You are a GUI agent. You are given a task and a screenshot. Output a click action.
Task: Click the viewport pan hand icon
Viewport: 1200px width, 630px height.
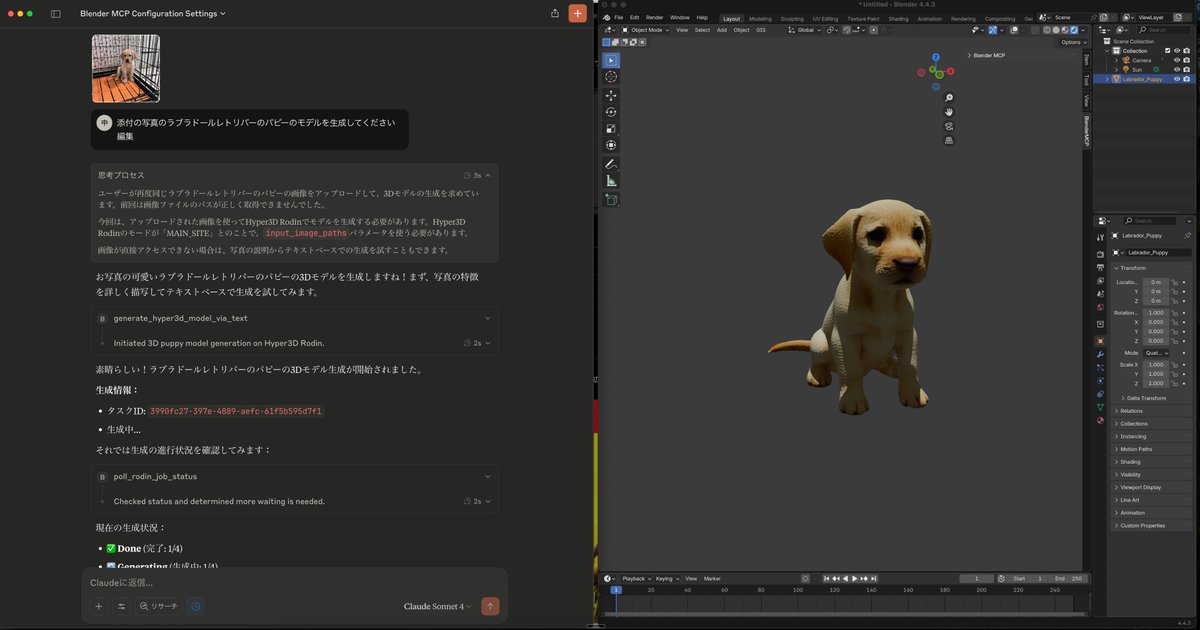point(948,112)
